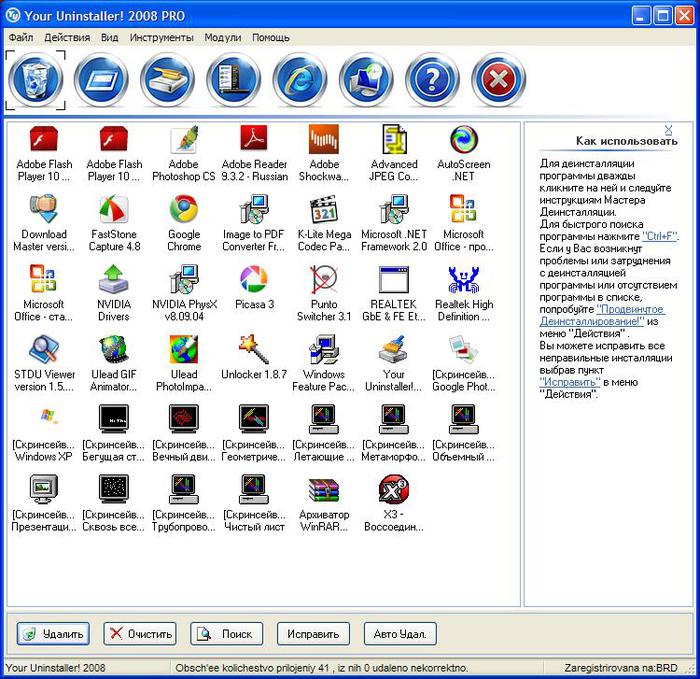Click the Удалить button
The image size is (700, 679).
(x=53, y=634)
